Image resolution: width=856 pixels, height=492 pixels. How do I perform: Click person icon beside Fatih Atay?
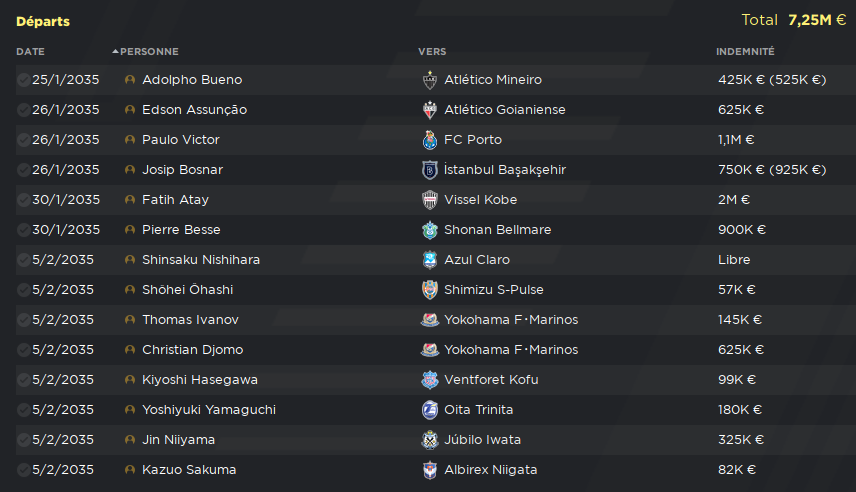pyautogui.click(x=130, y=200)
